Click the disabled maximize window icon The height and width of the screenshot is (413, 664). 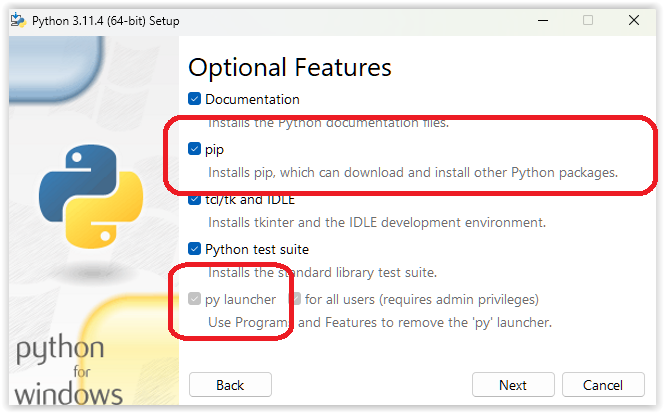(588, 20)
